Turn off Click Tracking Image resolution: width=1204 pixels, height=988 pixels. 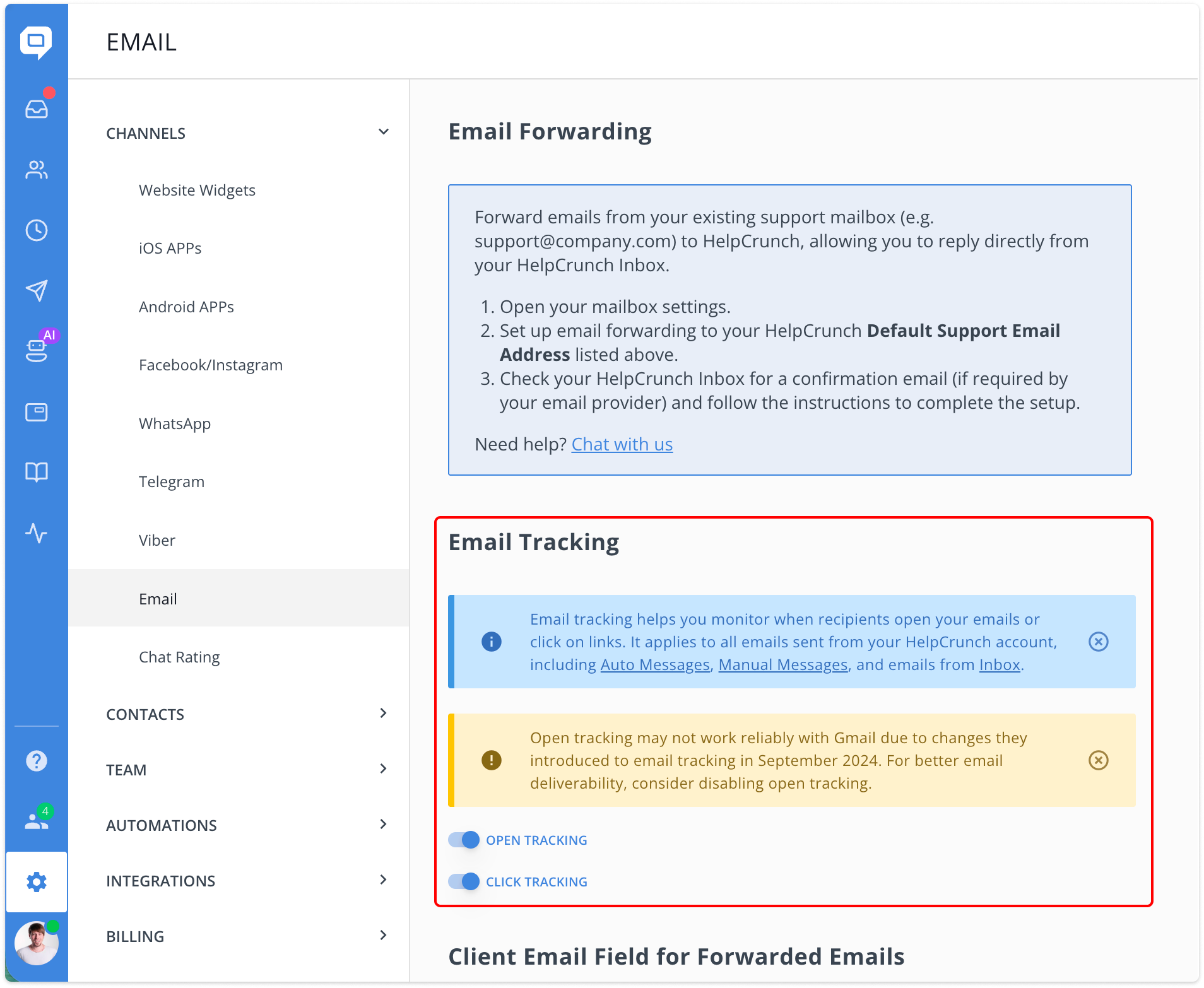463,881
